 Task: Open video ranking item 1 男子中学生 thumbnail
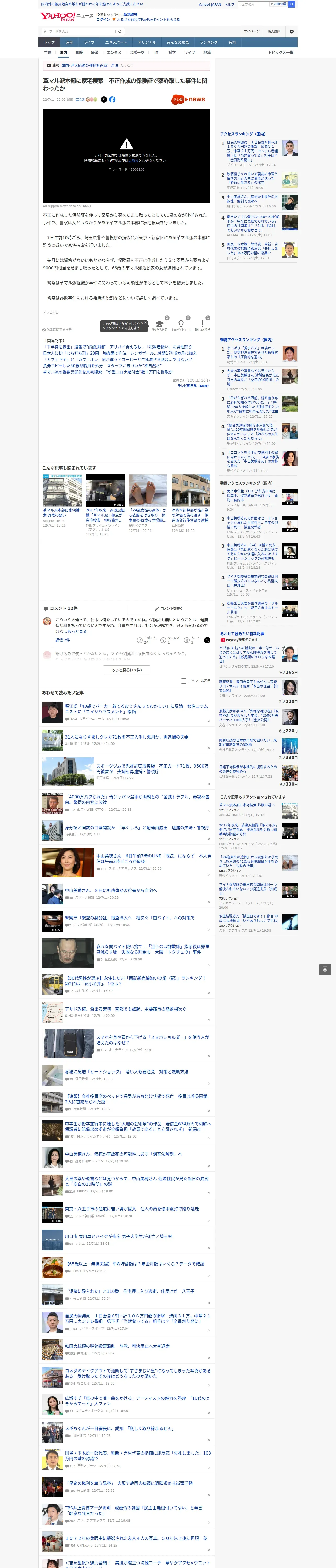(x=290, y=497)
